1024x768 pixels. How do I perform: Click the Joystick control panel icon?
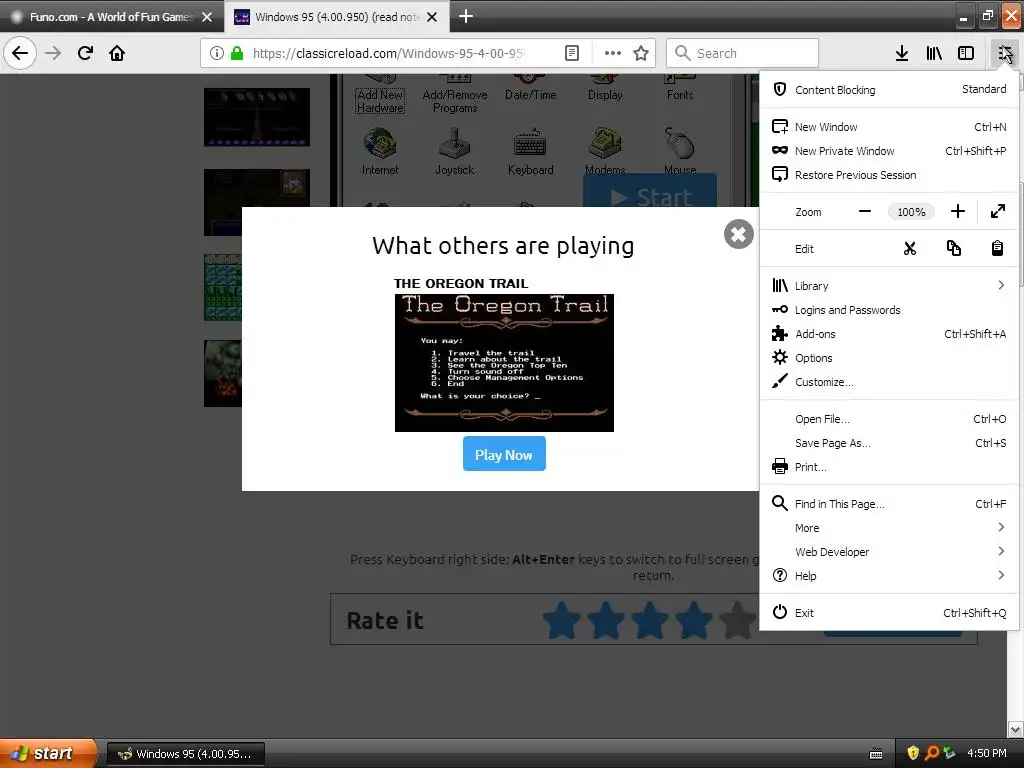point(455,152)
